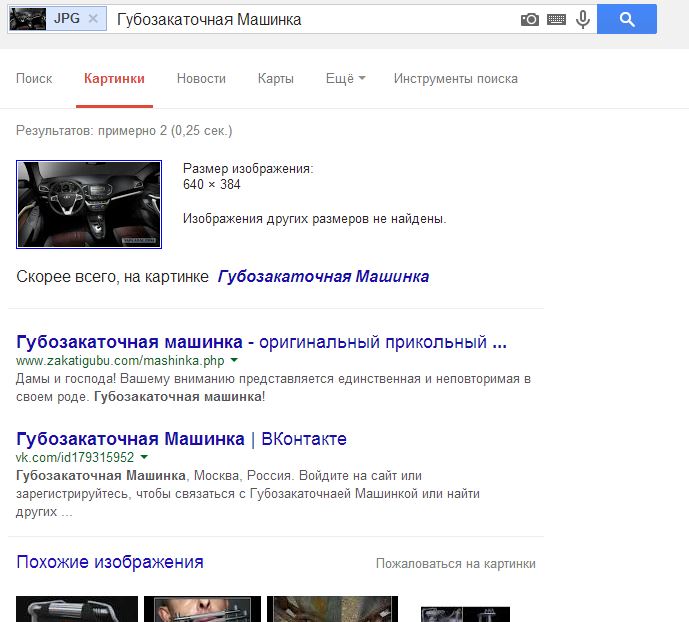Click the best guess Губозакаточная Машинка link
Screen dimensions: 689x622
(323, 277)
